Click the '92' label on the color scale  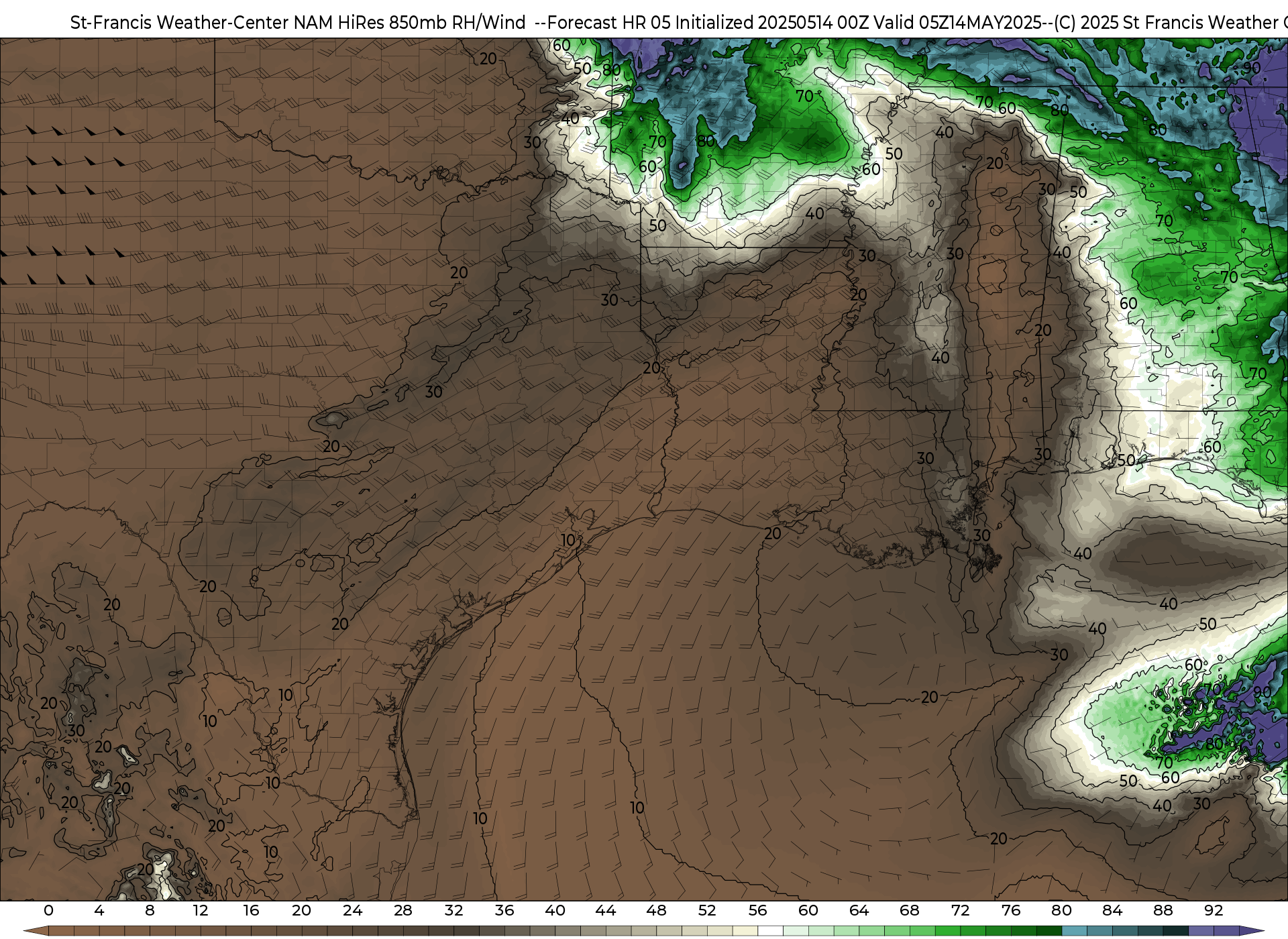(x=1214, y=910)
